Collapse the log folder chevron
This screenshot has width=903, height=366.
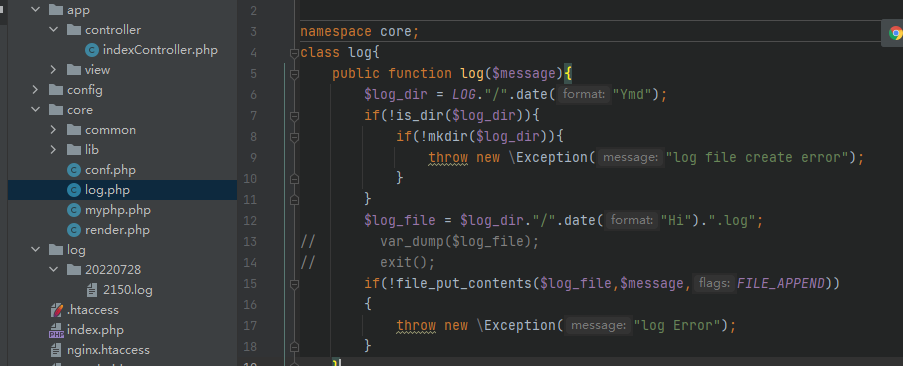tap(36, 250)
